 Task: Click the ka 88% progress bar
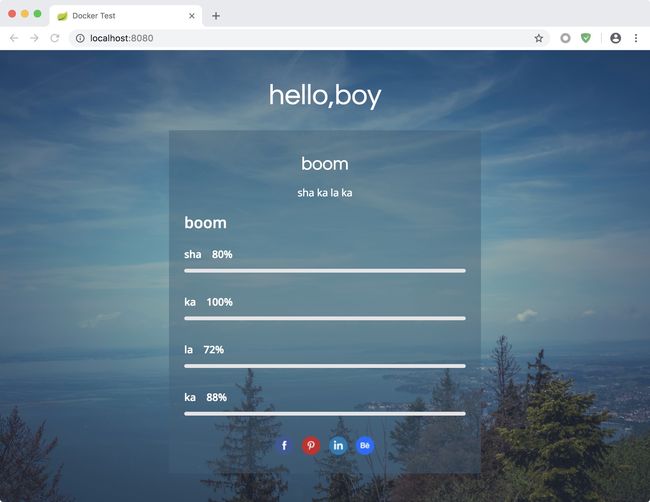[x=325, y=414]
